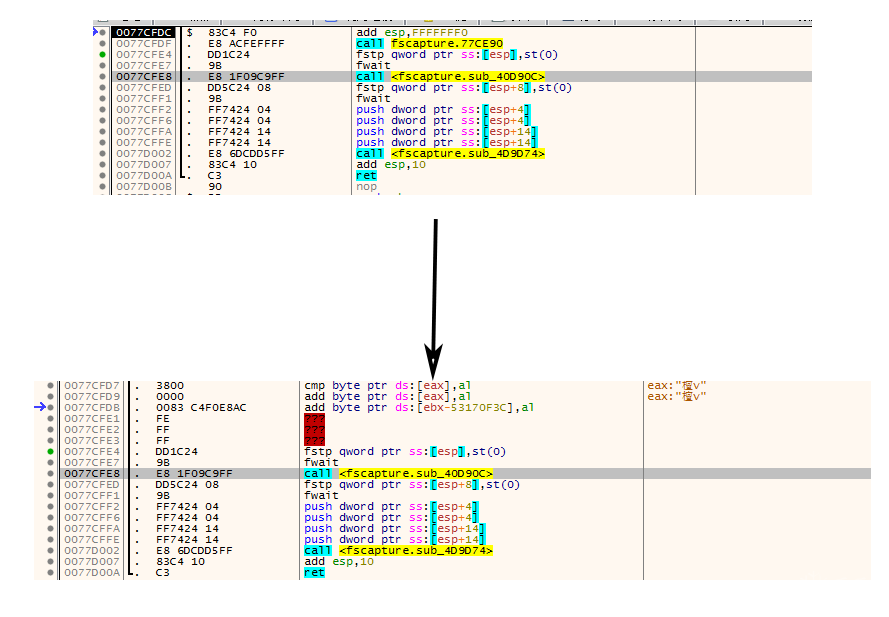Toggle breakpoint bullet at 0077D00A in lower listing
The height and width of the screenshot is (617, 889).
pyautogui.click(x=50, y=573)
